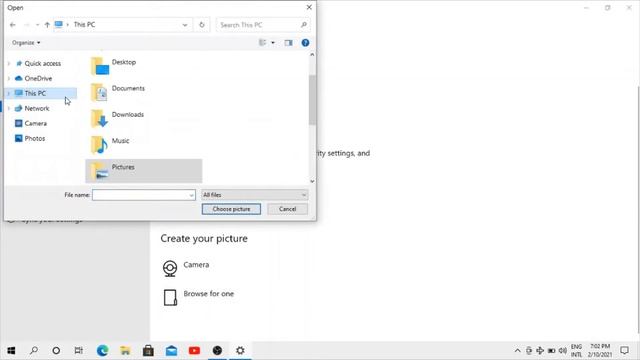
Task: Select the Desktop folder icon
Action: (x=100, y=66)
